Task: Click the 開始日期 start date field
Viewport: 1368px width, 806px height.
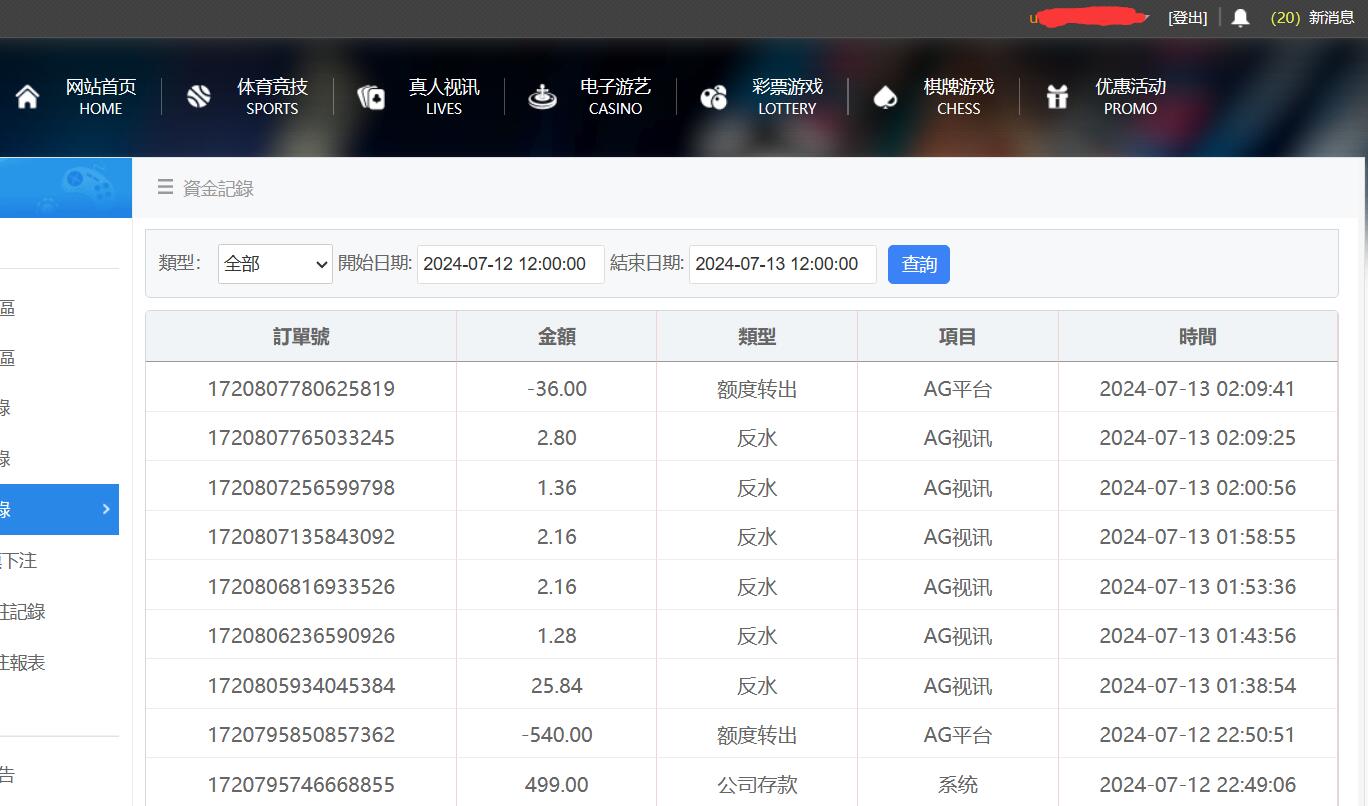Action: click(510, 264)
